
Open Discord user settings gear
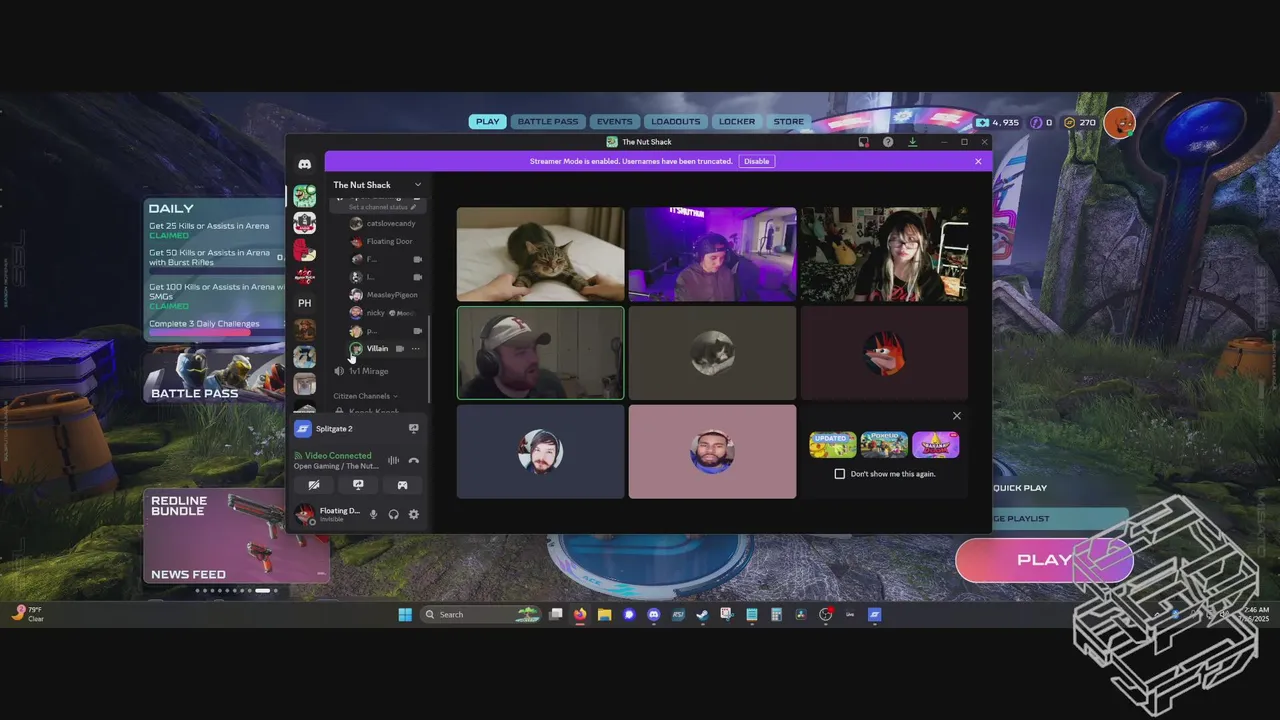point(414,515)
